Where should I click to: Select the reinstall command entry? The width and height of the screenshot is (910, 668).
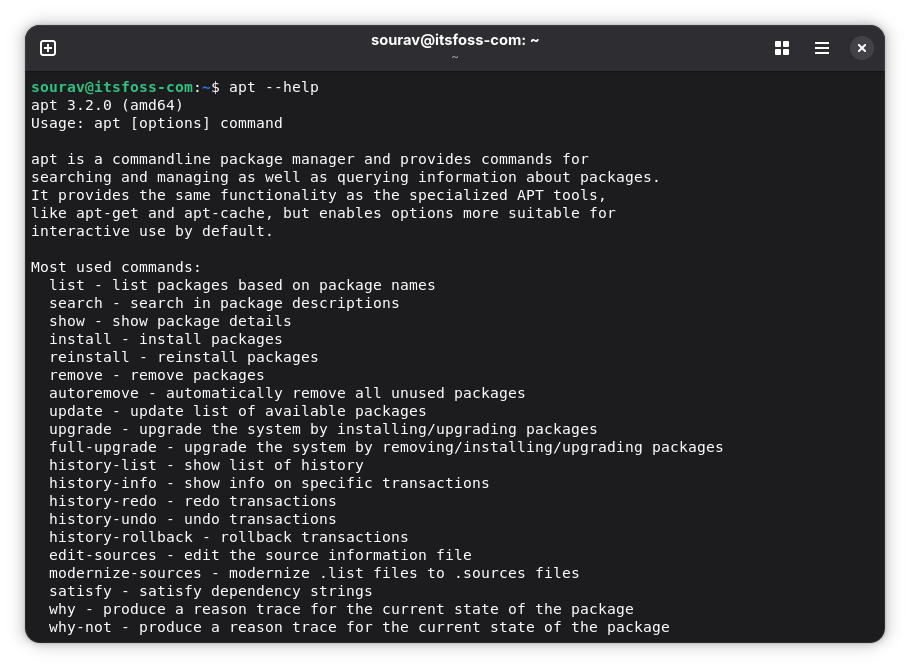(x=183, y=357)
